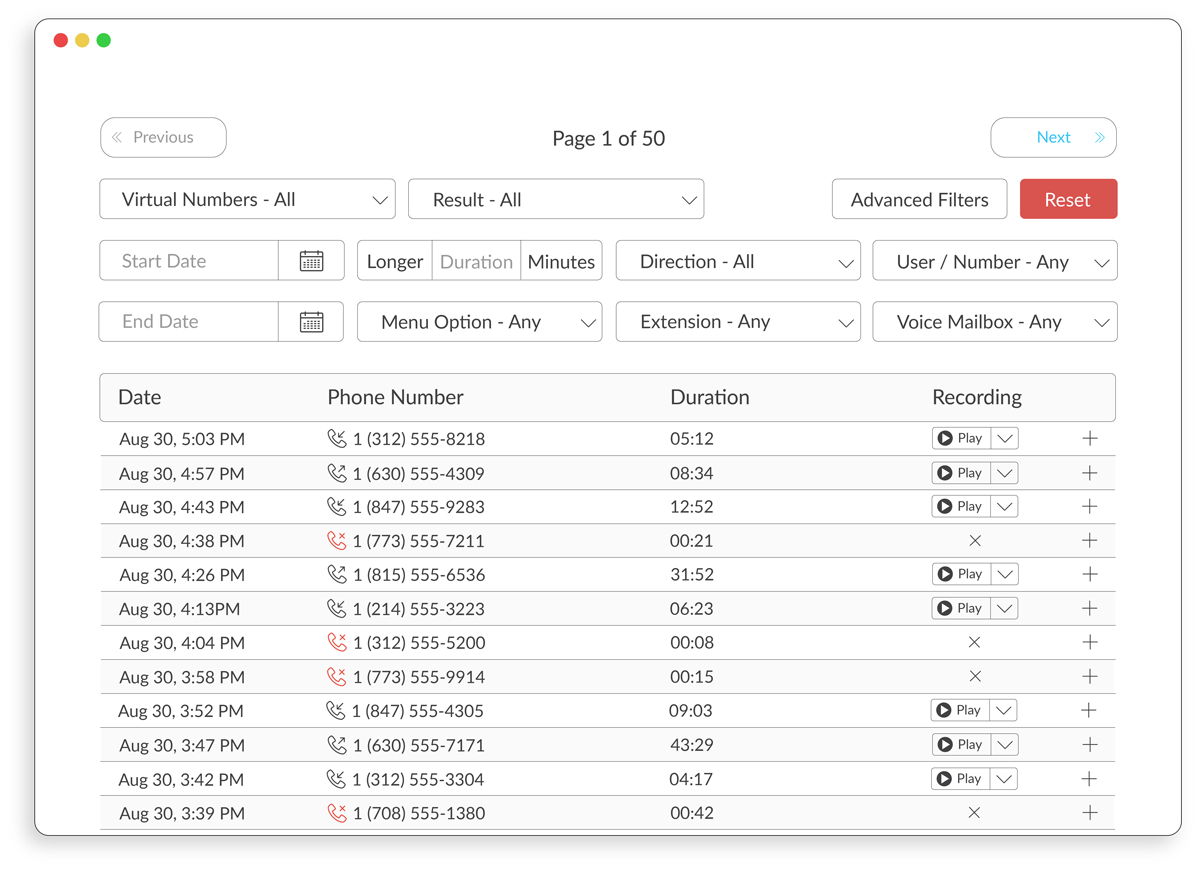
Task: Play the recording for 1 (312) 555-8218
Action: (961, 437)
